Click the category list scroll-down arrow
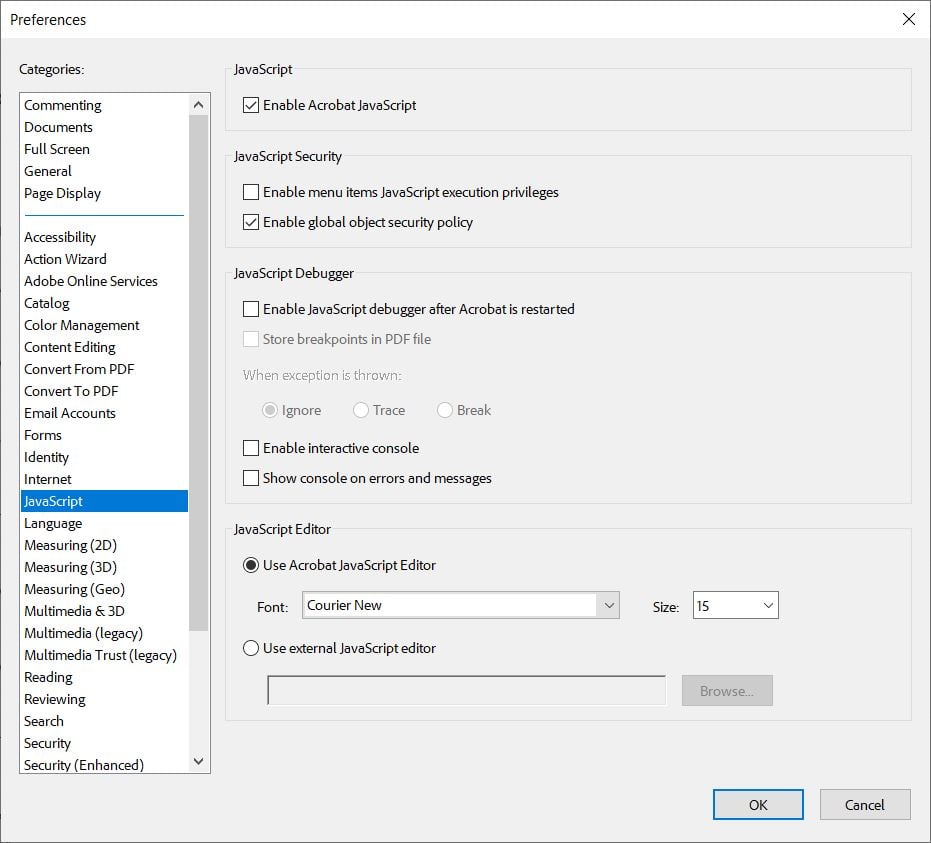Screen dimensions: 931x843 tap(198, 761)
